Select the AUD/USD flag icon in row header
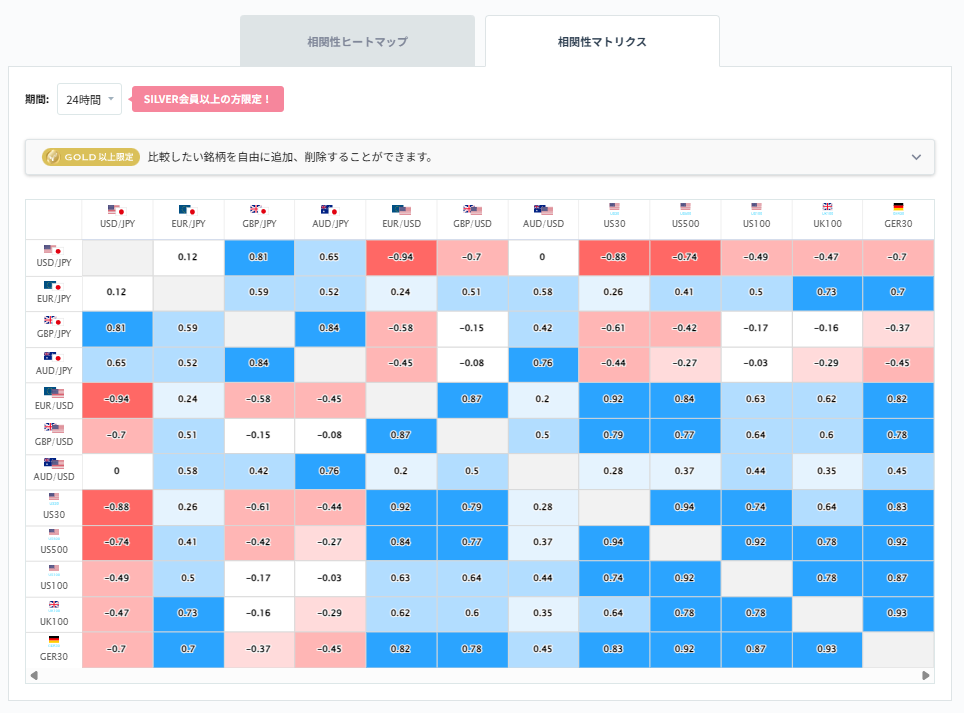Image resolution: width=964 pixels, height=713 pixels. pyautogui.click(x=53, y=463)
